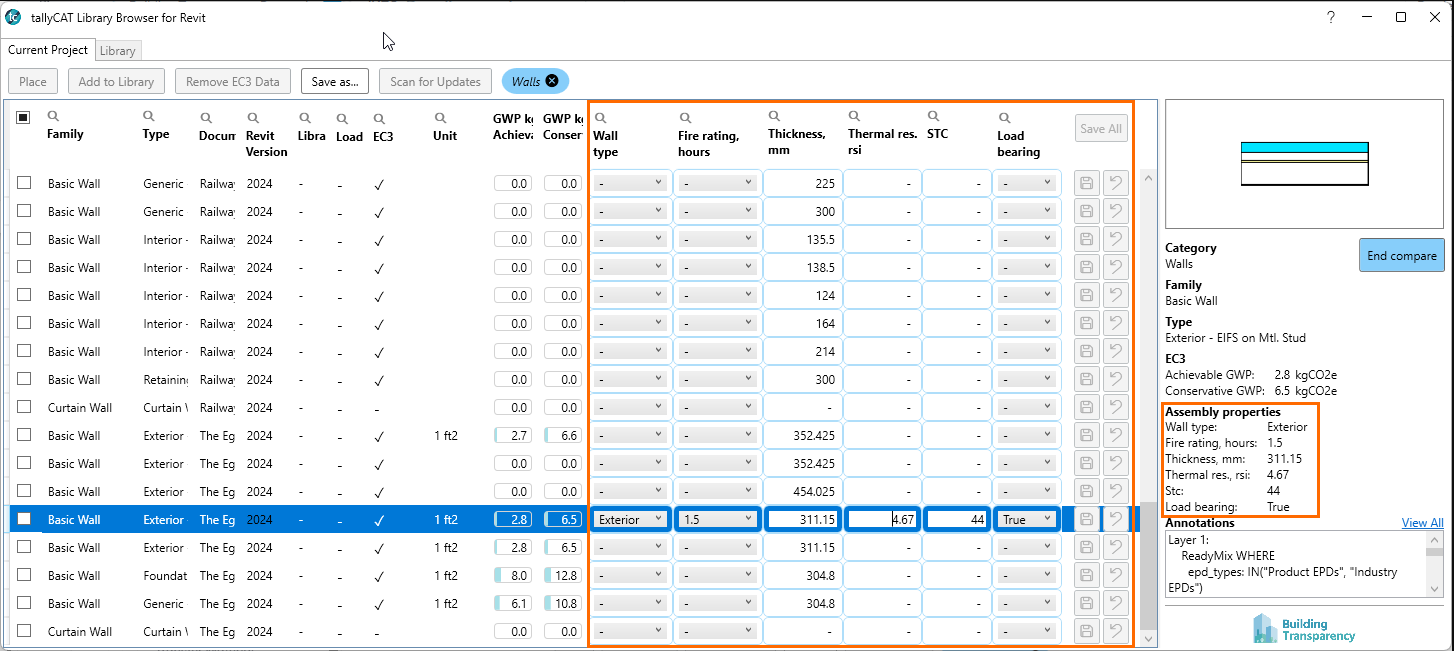Click save icon in the Foundation wall row
Image resolution: width=1454 pixels, height=651 pixels.
click(x=1087, y=575)
